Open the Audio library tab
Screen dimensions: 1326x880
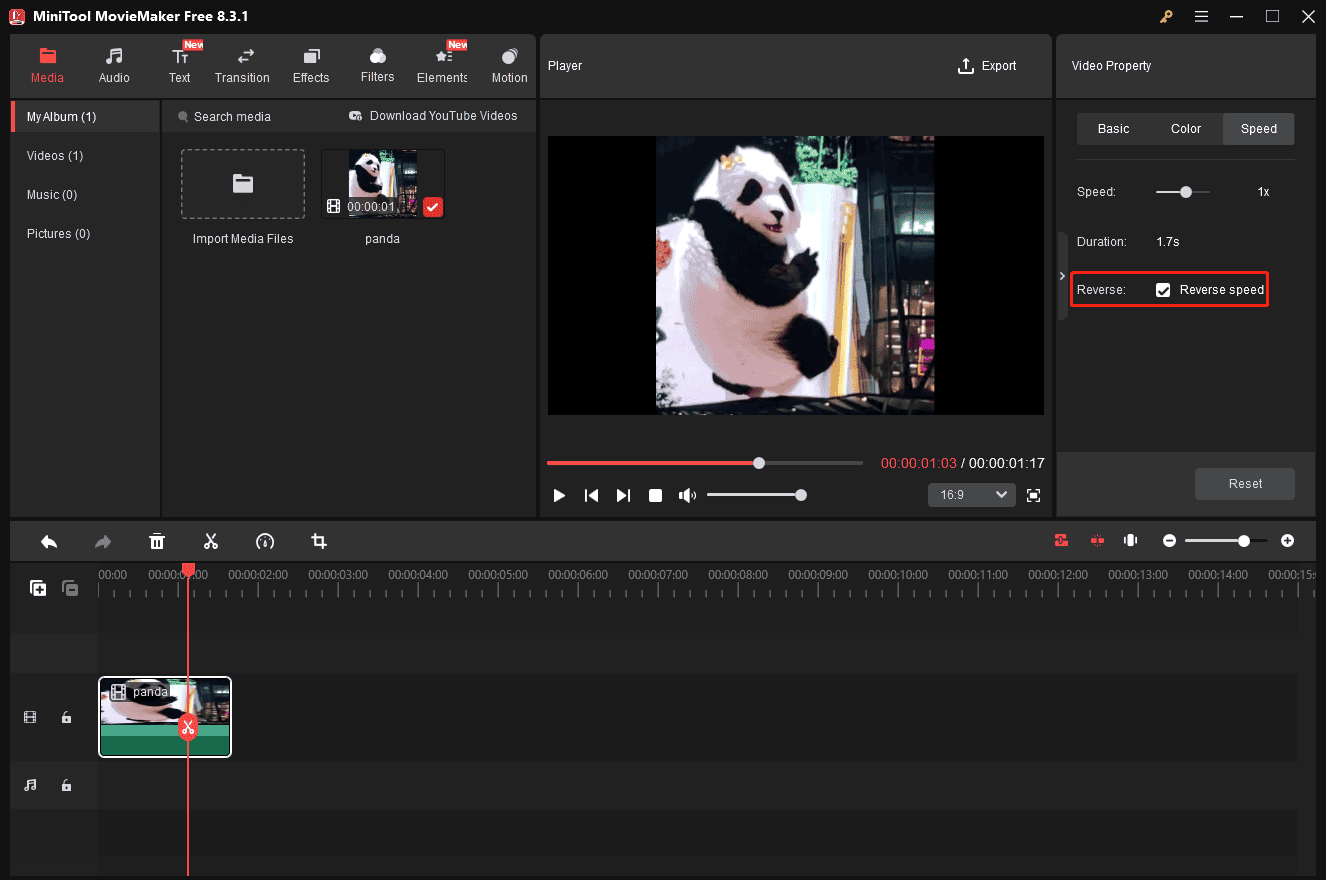pos(113,65)
